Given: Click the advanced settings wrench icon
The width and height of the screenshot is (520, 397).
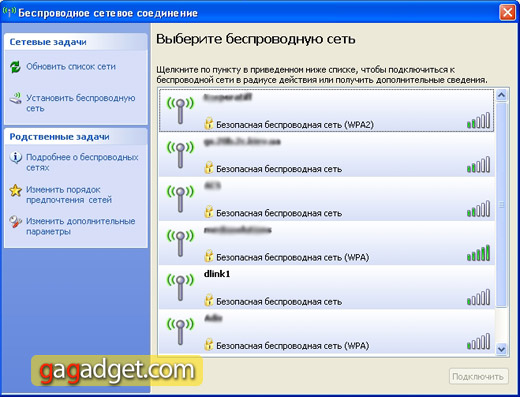Looking at the screenshot, I should point(15,222).
